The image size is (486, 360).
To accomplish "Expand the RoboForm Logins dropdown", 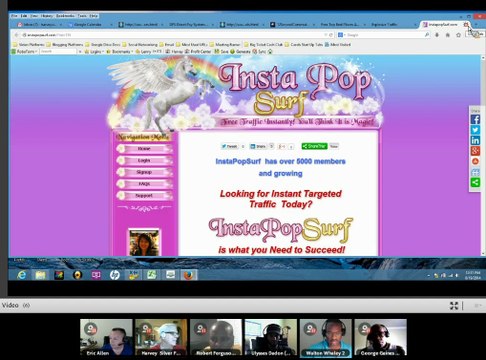I will tap(94, 51).
